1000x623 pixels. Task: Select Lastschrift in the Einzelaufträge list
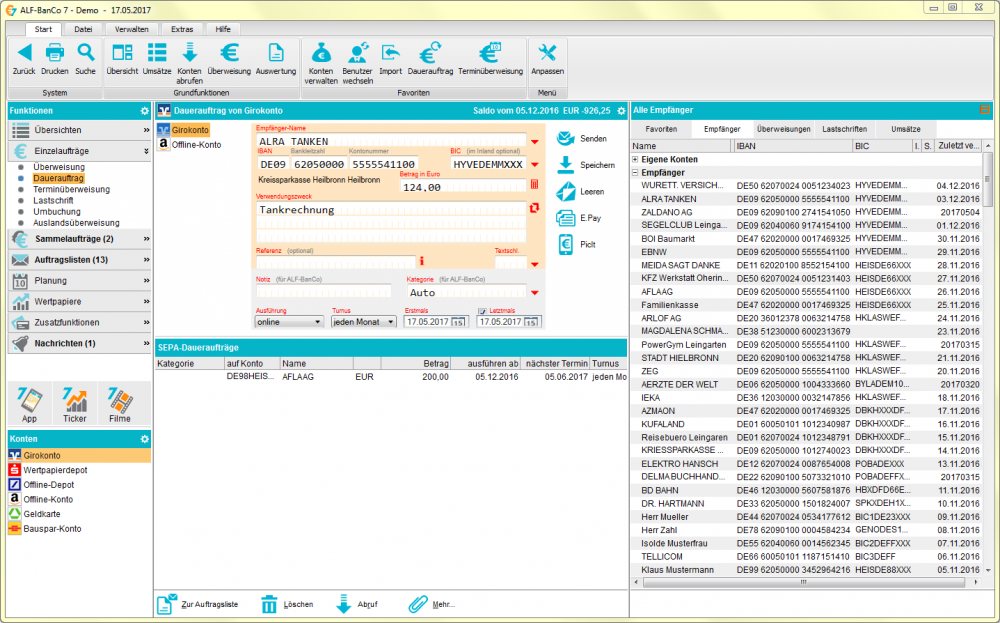point(53,200)
